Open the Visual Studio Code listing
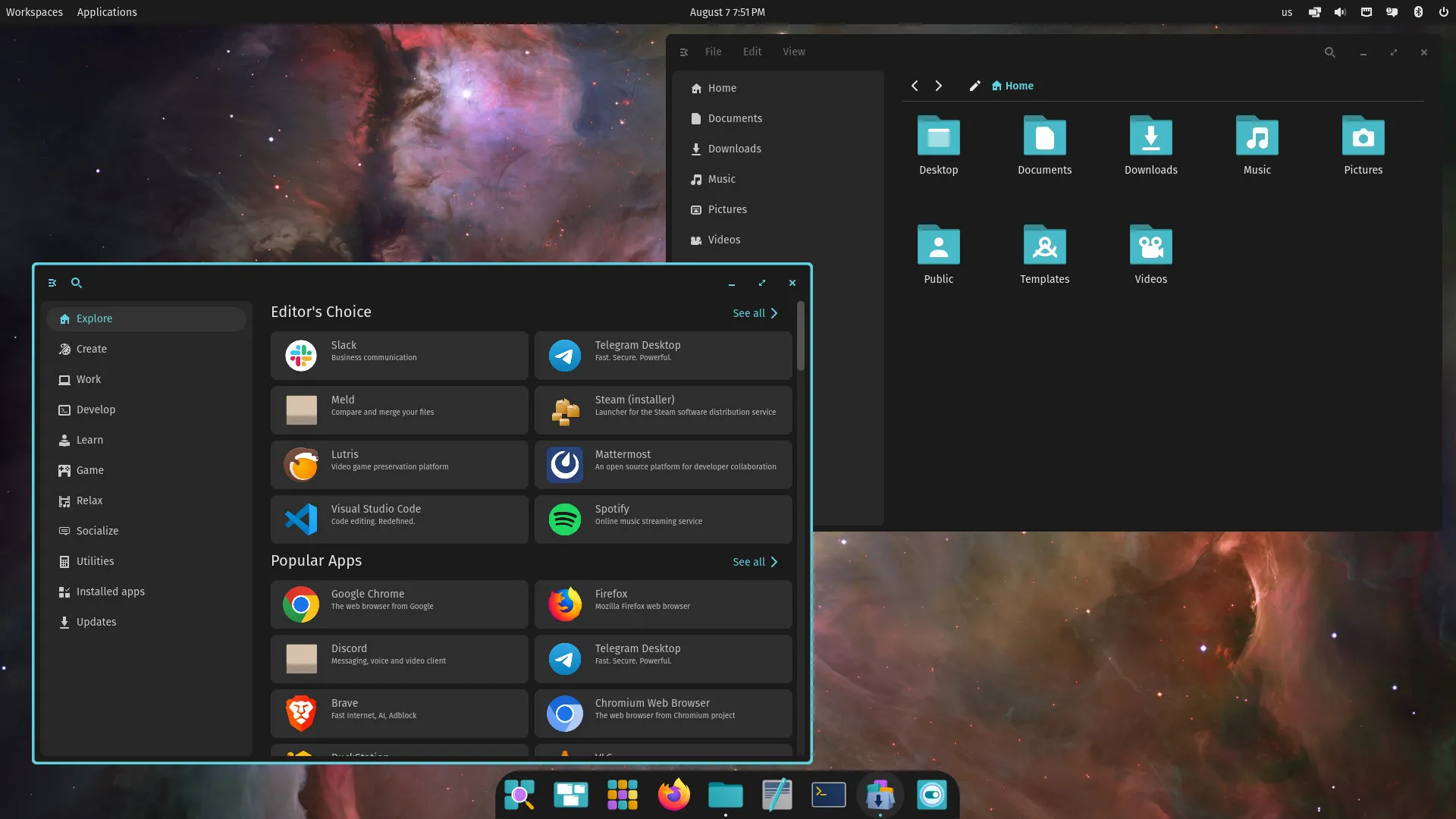 click(x=399, y=519)
